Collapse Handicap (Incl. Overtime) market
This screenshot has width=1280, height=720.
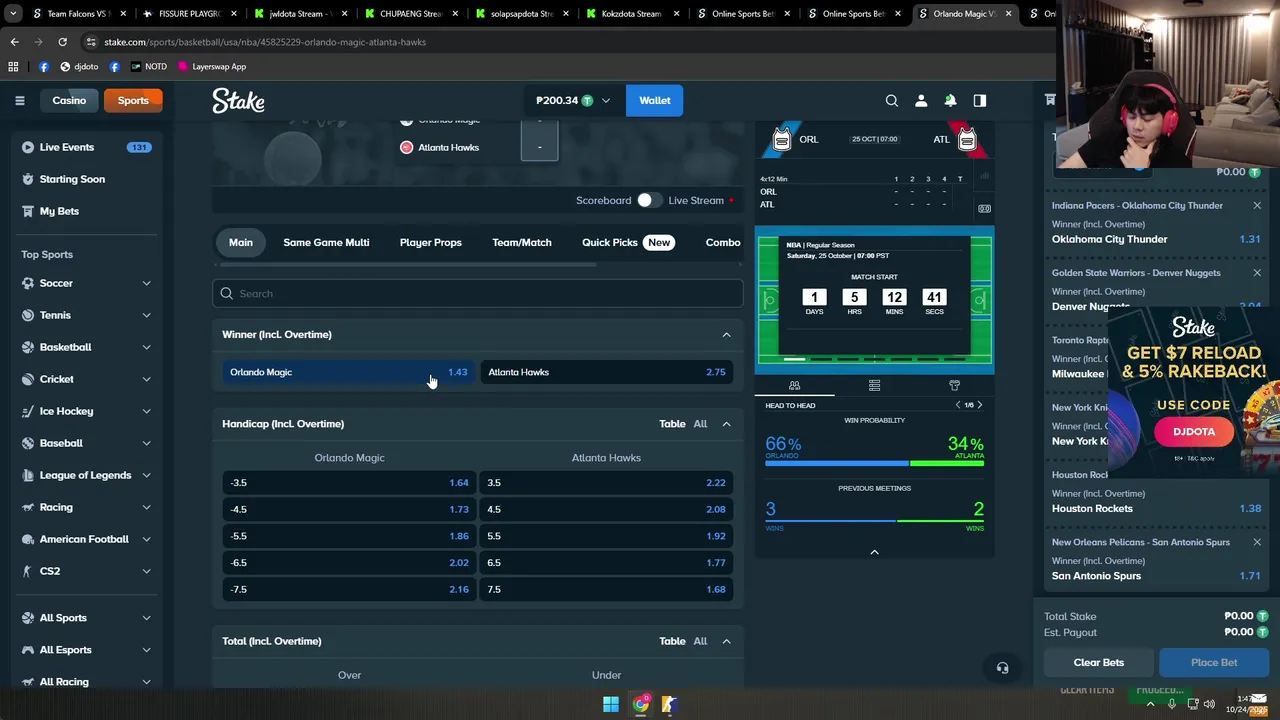pyautogui.click(x=726, y=424)
